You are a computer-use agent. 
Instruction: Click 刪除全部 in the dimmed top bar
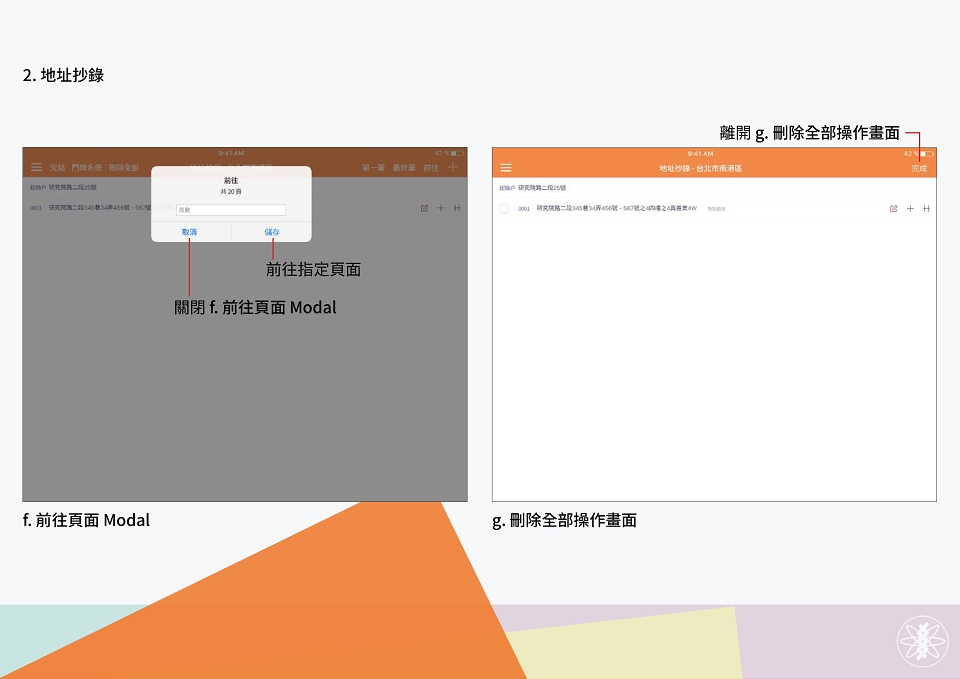click(x=124, y=167)
